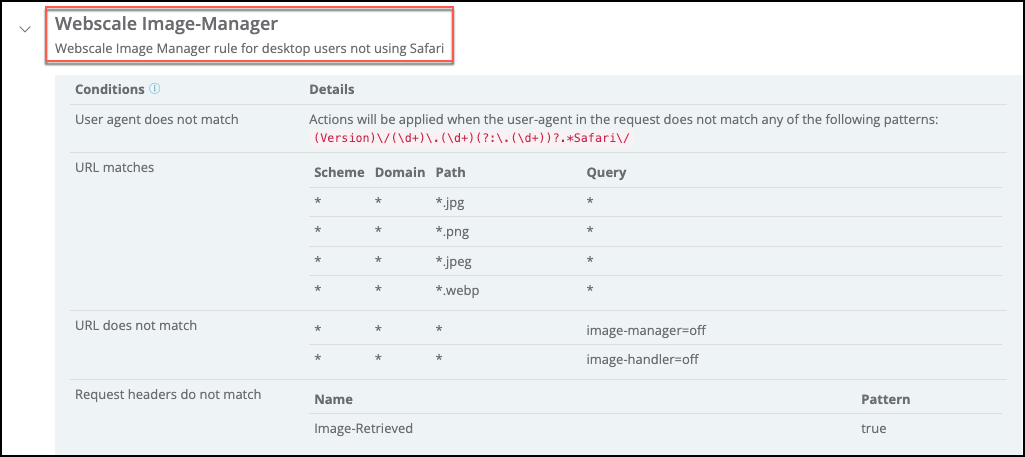Click 'Request headers do not match' condition

(x=168, y=395)
